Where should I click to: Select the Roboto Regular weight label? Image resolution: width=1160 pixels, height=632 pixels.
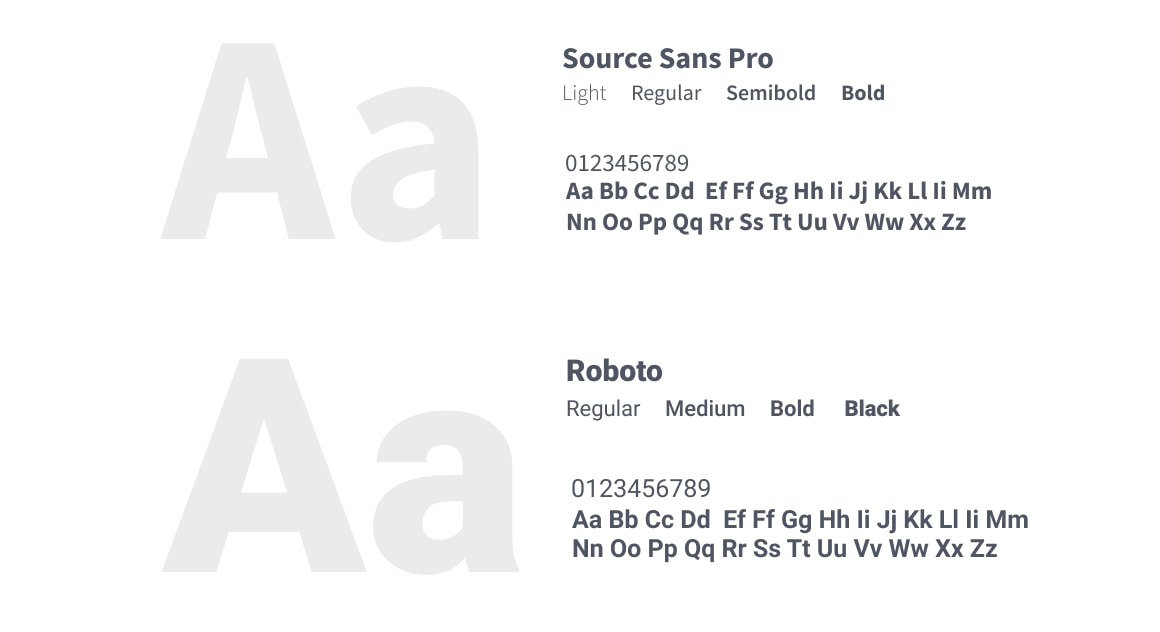pos(603,409)
